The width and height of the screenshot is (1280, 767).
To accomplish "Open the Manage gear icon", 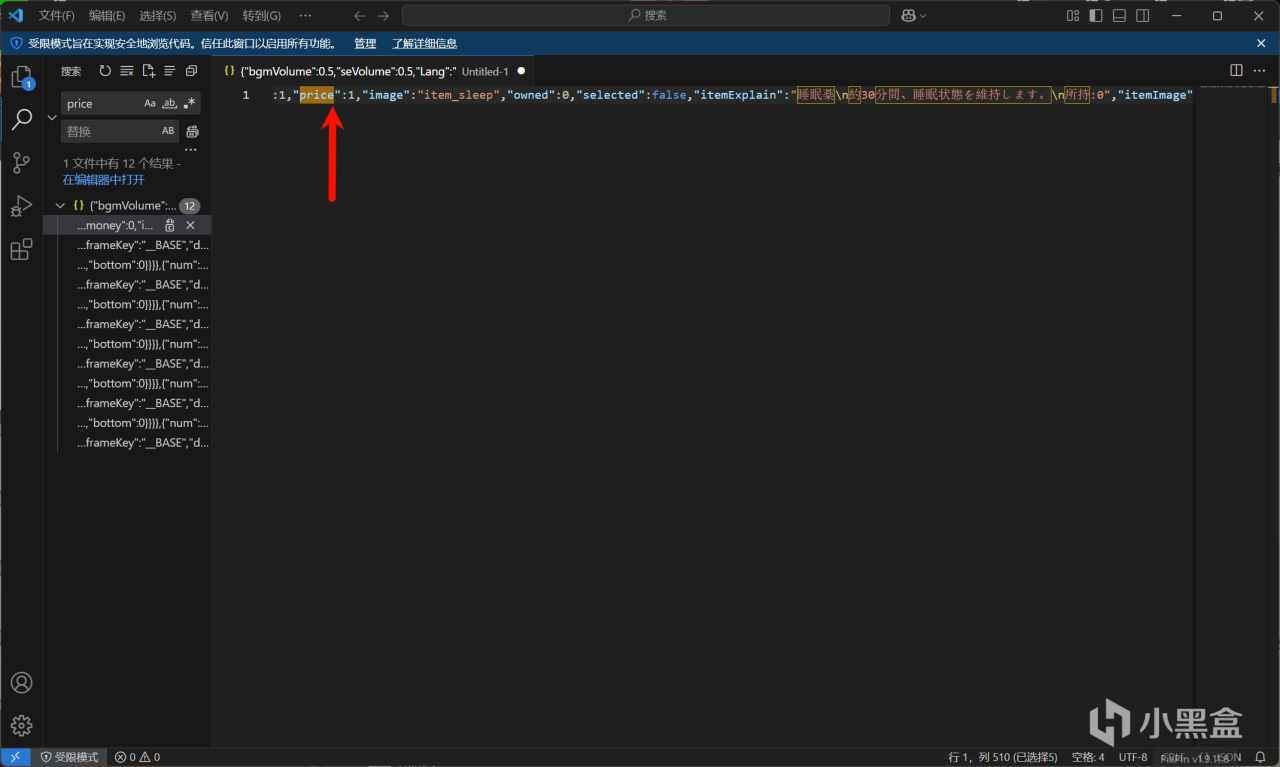I will (x=21, y=726).
